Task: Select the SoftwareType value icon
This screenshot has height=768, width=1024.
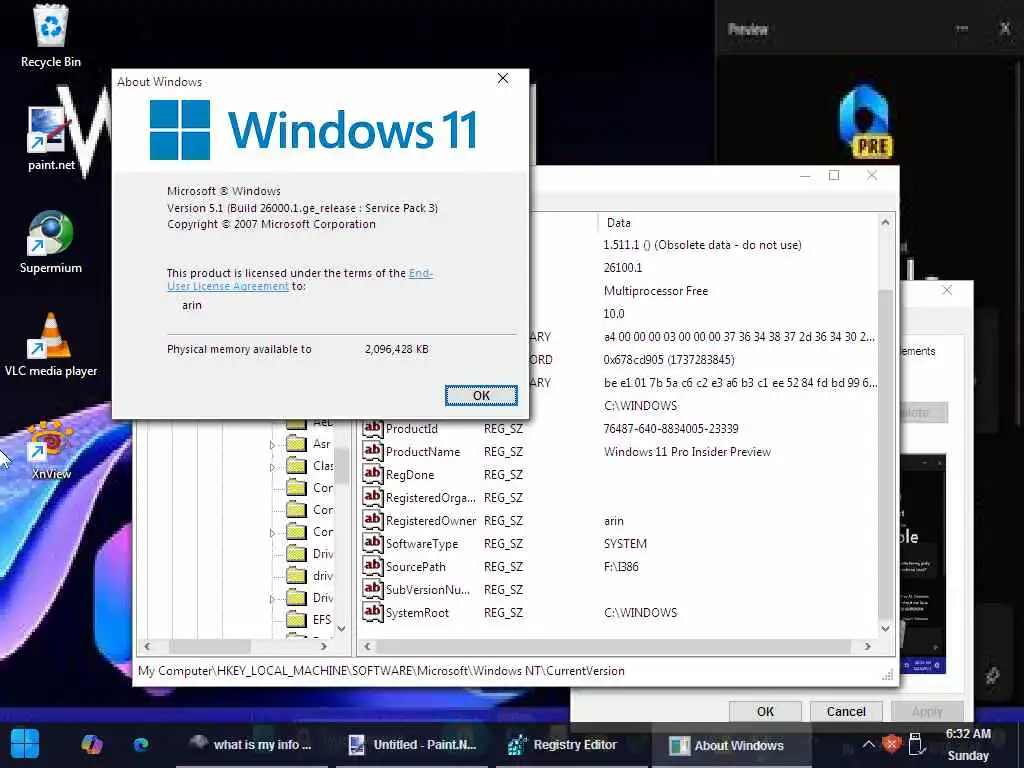Action: pyautogui.click(x=372, y=543)
